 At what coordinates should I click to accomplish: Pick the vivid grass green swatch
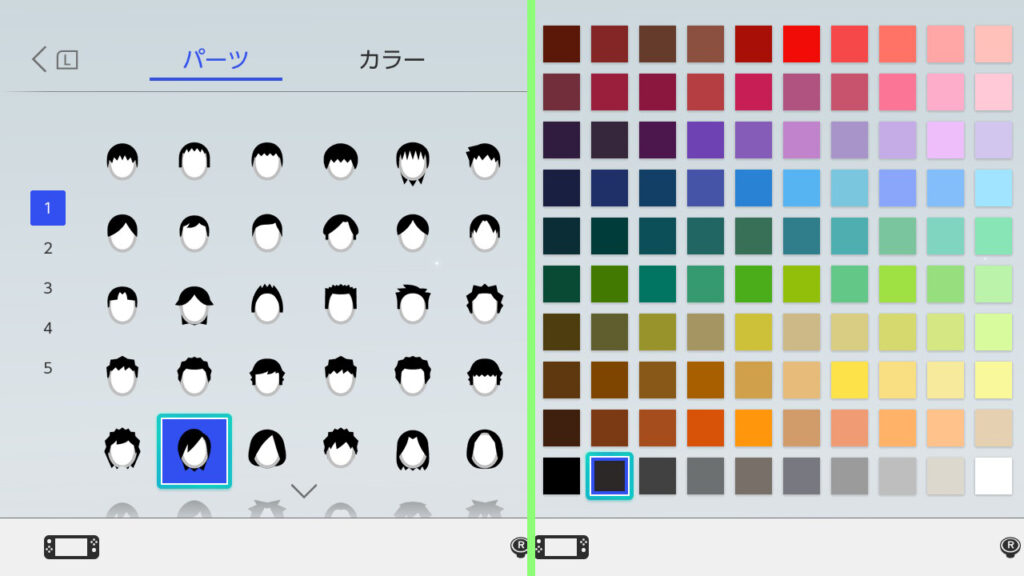pos(754,284)
